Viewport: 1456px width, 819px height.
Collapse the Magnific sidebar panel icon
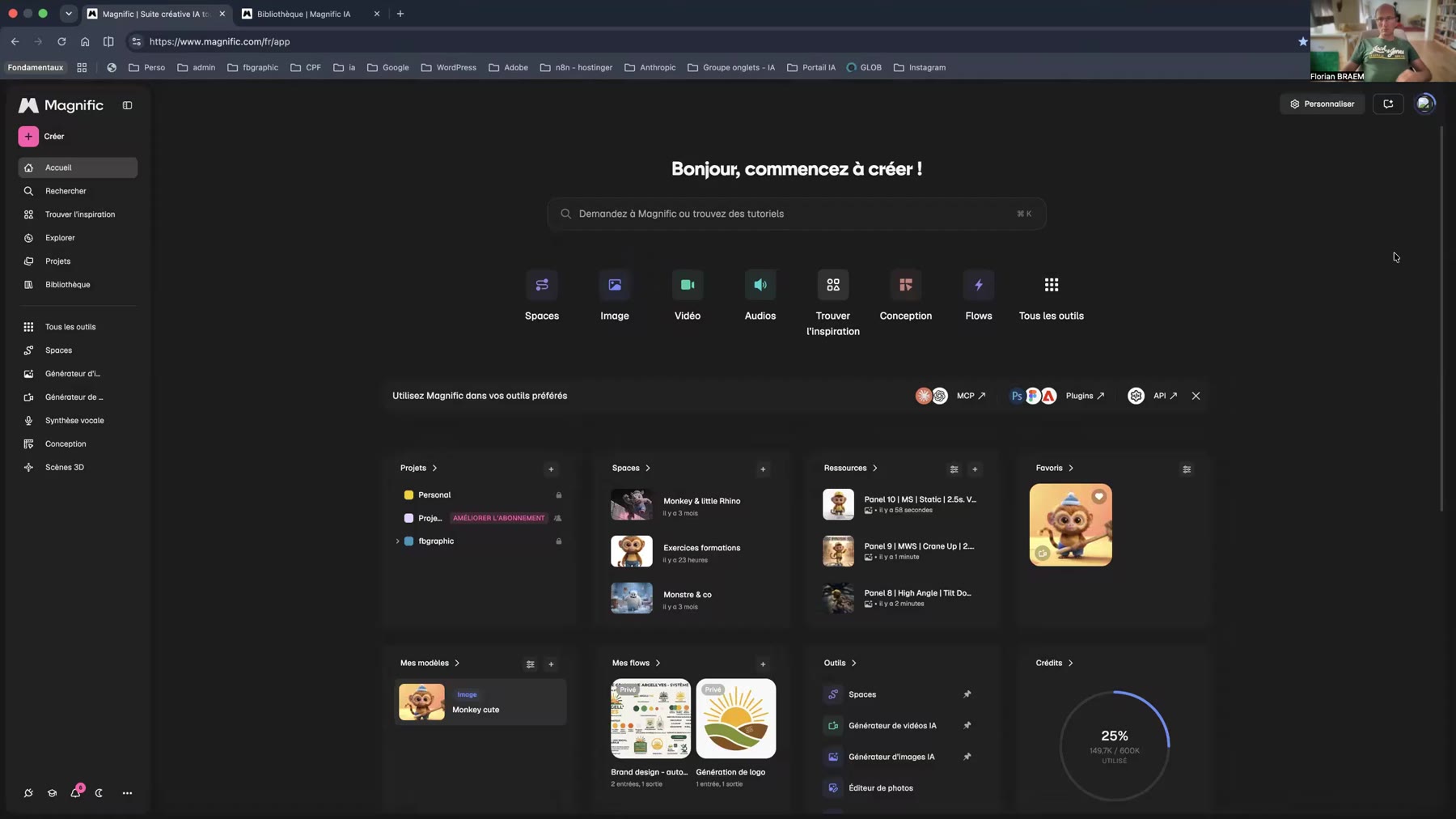pos(127,105)
